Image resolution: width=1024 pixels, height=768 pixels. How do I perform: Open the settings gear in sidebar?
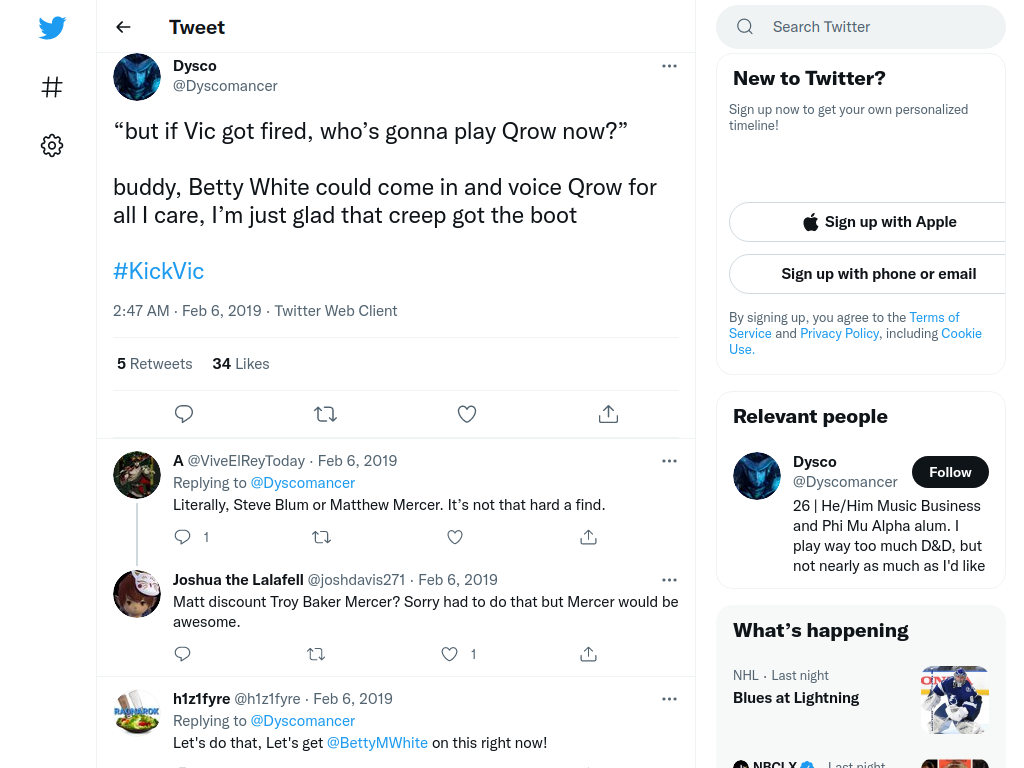[52, 146]
